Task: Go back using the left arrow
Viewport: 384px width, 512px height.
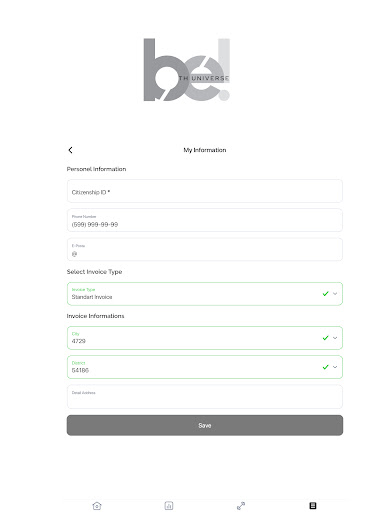Action: coord(70,150)
